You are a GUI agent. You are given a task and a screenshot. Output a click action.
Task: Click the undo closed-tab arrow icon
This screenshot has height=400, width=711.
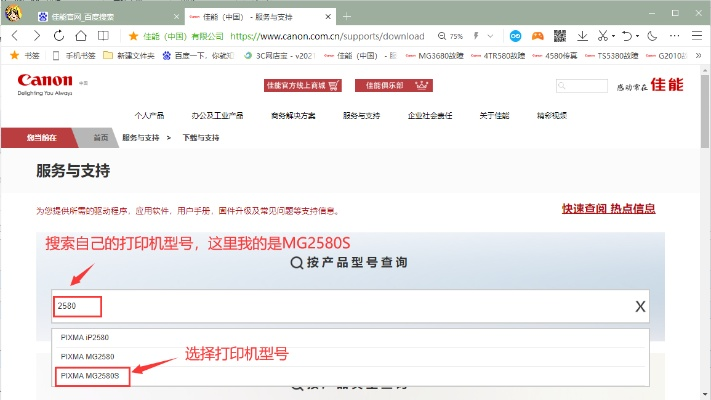[627, 36]
